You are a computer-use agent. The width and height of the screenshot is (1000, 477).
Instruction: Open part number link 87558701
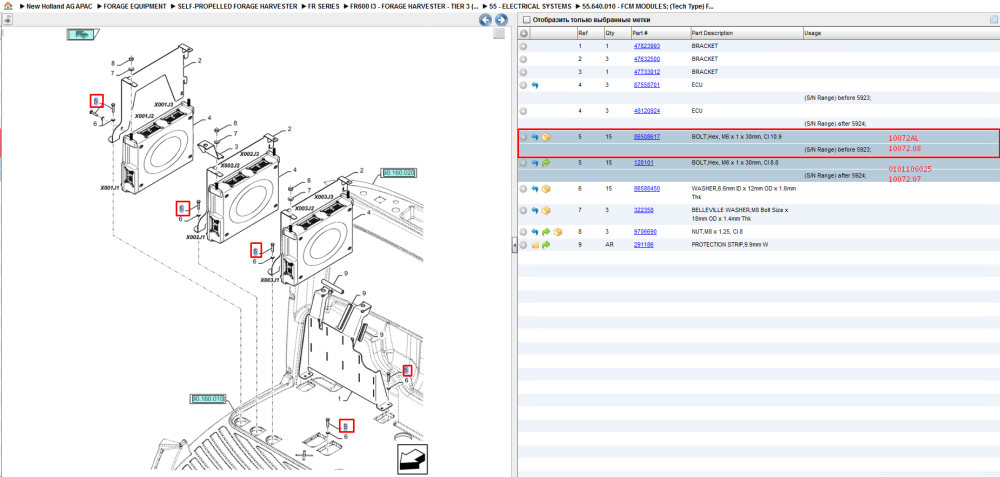pyautogui.click(x=646, y=85)
